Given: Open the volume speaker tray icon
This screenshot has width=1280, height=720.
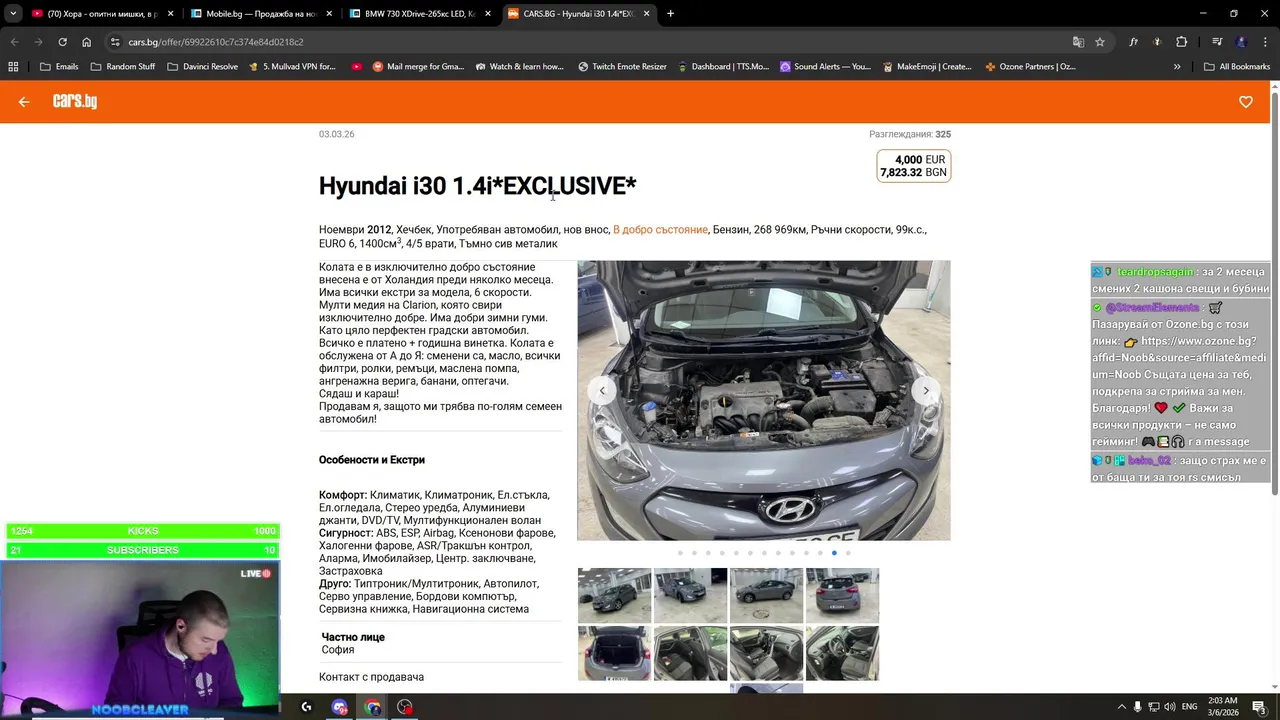Looking at the screenshot, I should tap(1170, 707).
